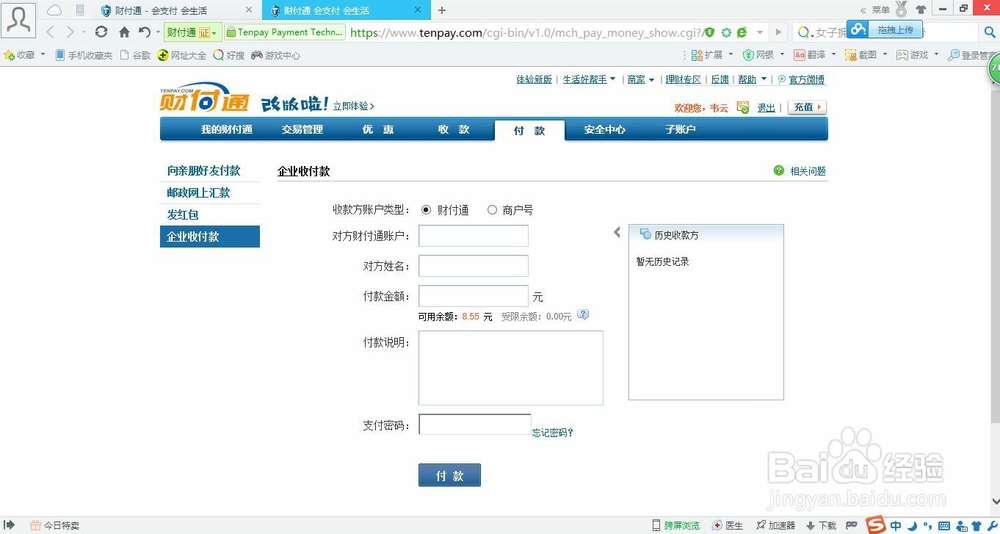Open 游戏中心 bookmark in favorites bar

click(x=276, y=56)
